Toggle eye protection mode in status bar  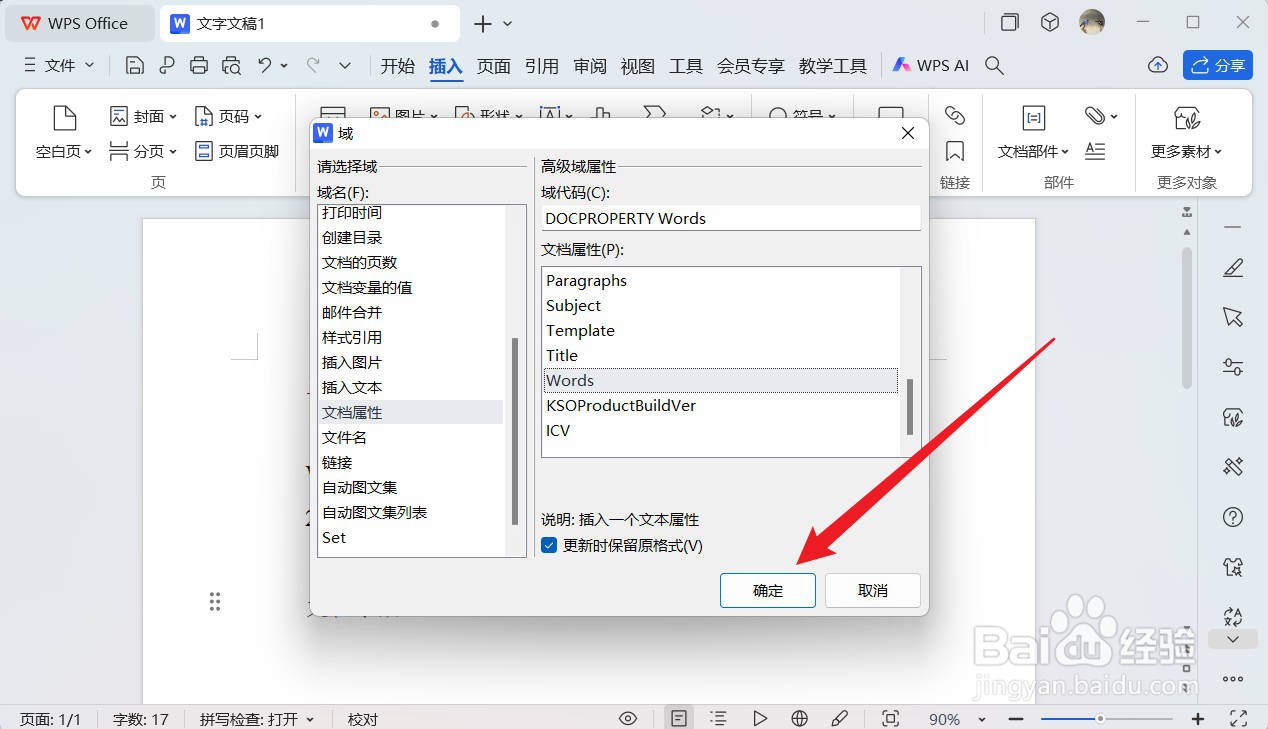pos(628,718)
